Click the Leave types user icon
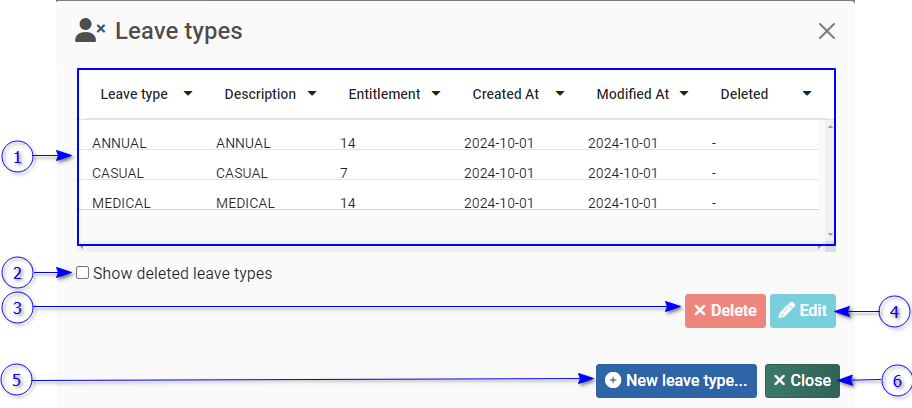Image resolution: width=912 pixels, height=408 pixels. click(90, 31)
